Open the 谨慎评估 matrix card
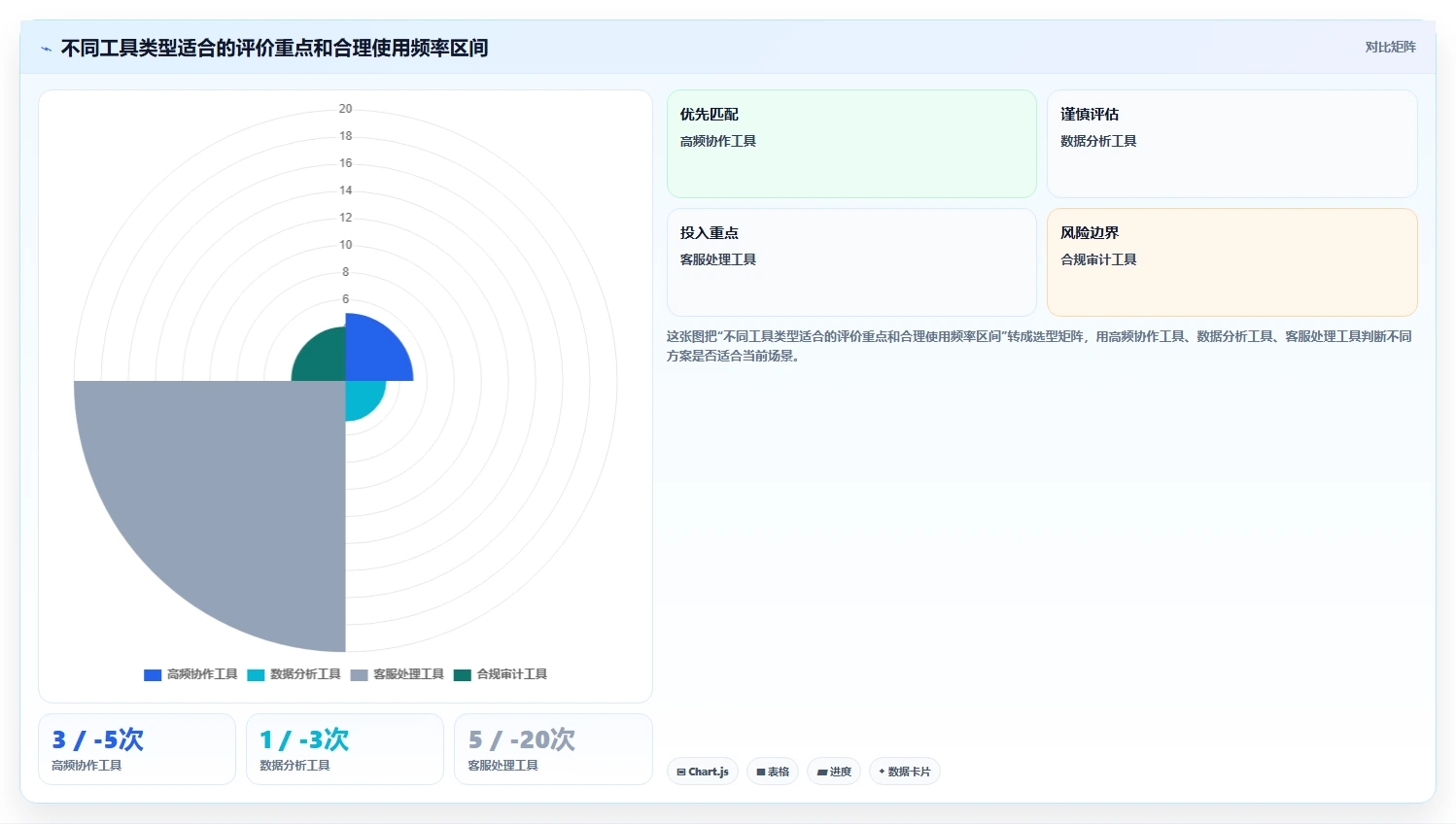Image resolution: width=1456 pixels, height=824 pixels. click(1231, 144)
